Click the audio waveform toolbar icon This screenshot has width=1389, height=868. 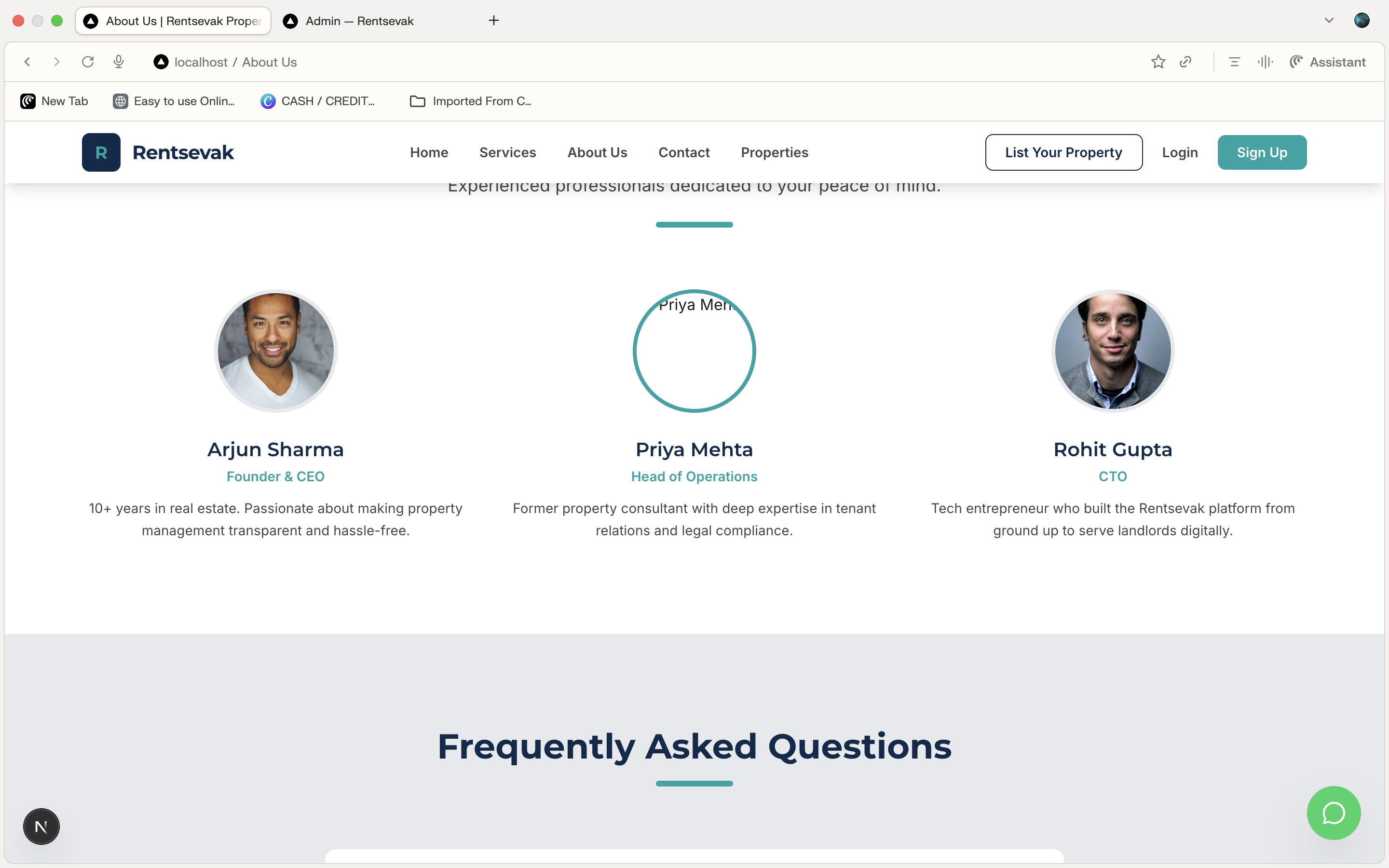pos(1265,62)
